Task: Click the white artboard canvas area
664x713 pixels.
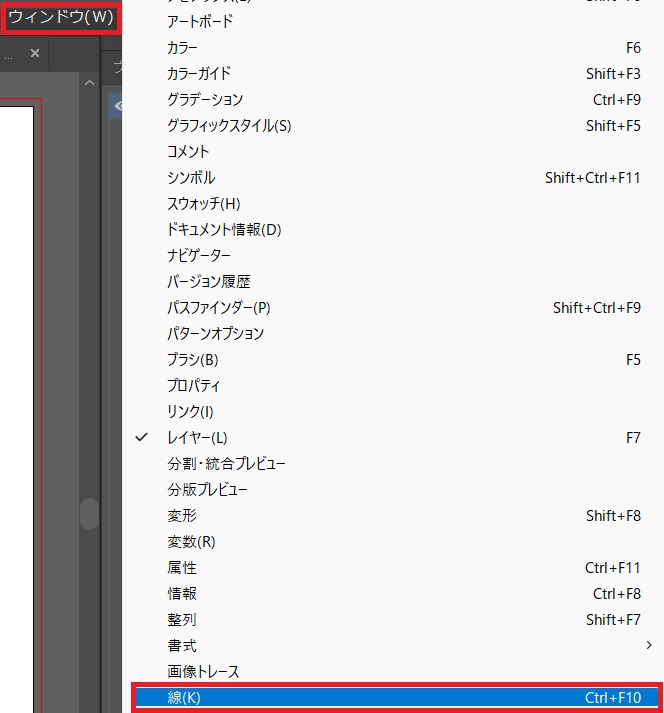Action: click(17, 400)
